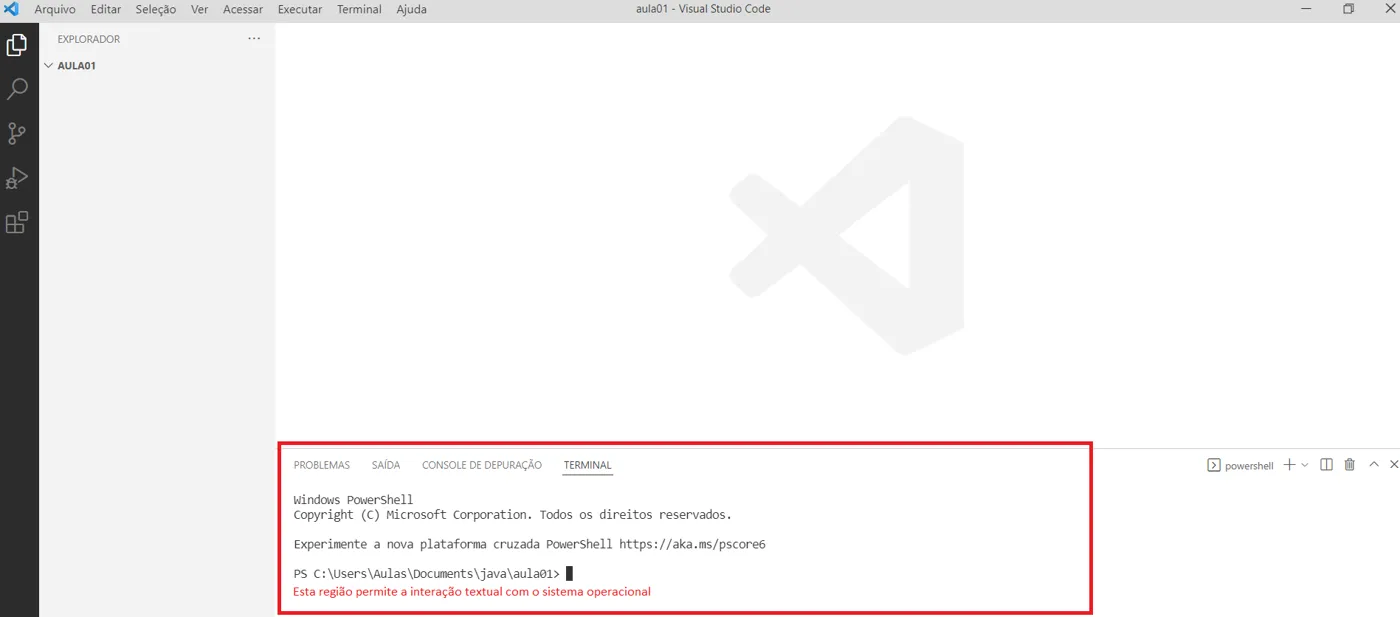This screenshot has height=617, width=1400.
Task: Switch to the CONSOLE DE DEPURAÇÃO tab
Action: [482, 465]
